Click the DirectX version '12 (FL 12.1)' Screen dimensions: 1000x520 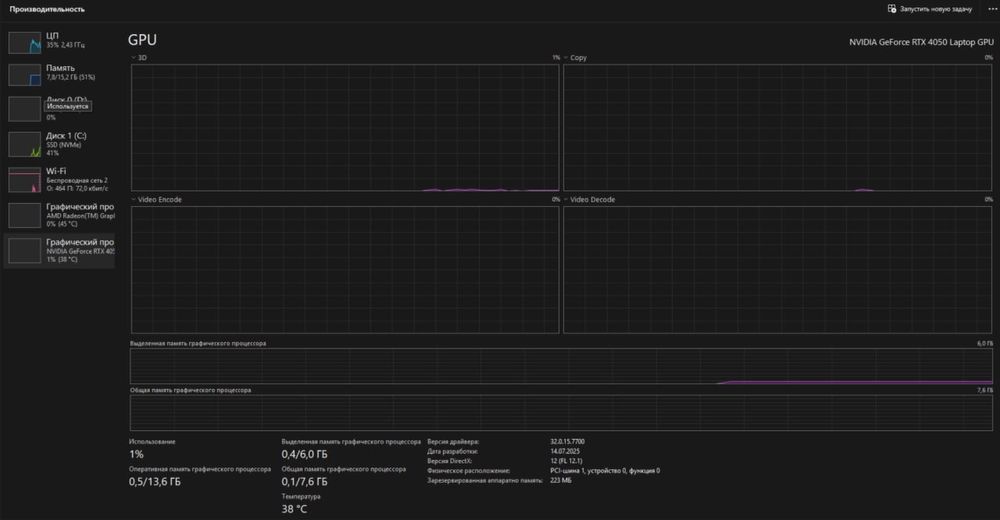(566, 461)
